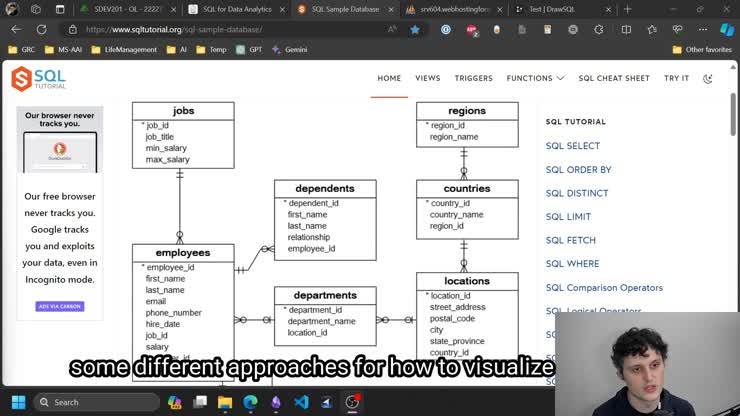This screenshot has height=416, width=740.
Task: Open workspaces icon in title bar
Action: (x=36, y=9)
